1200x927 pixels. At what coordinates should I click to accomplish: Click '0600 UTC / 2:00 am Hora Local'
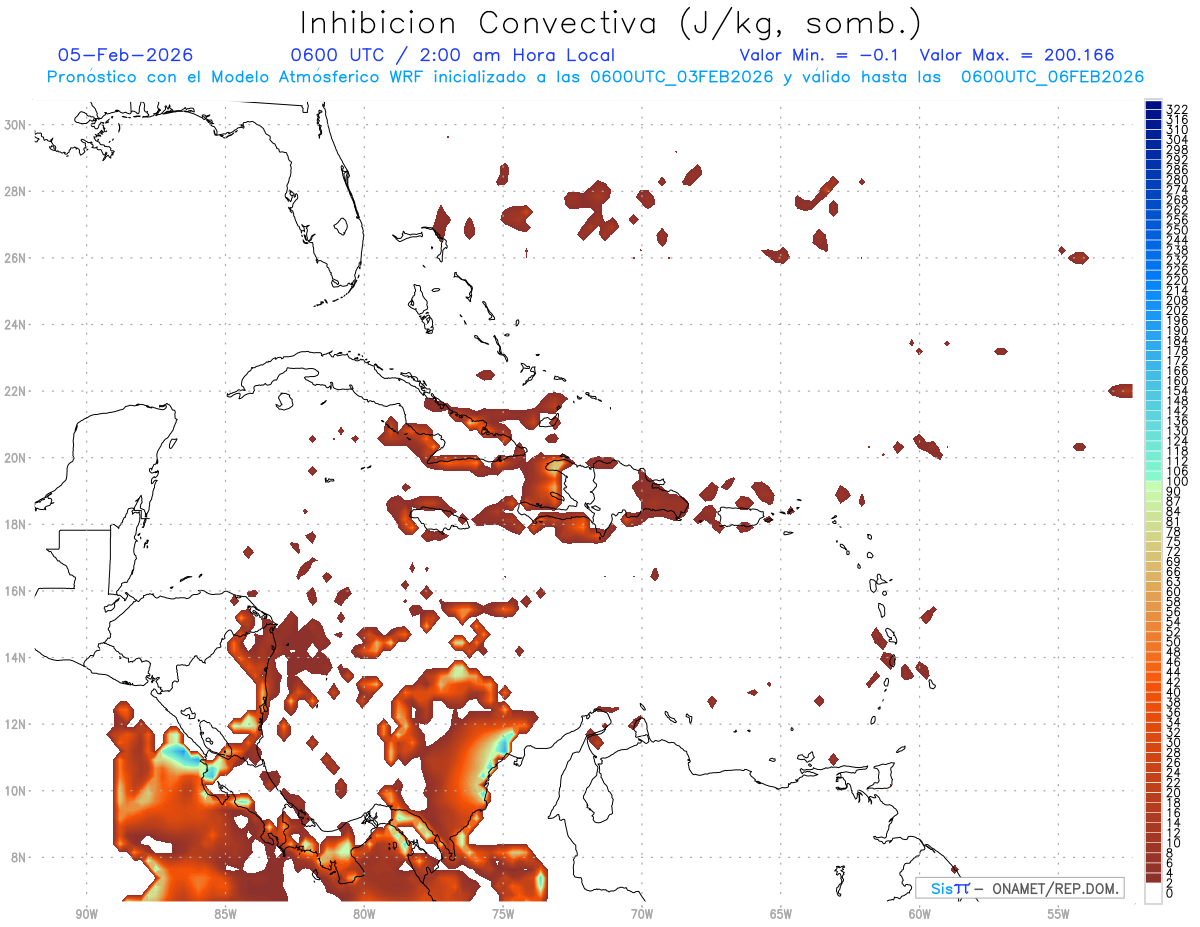point(452,55)
